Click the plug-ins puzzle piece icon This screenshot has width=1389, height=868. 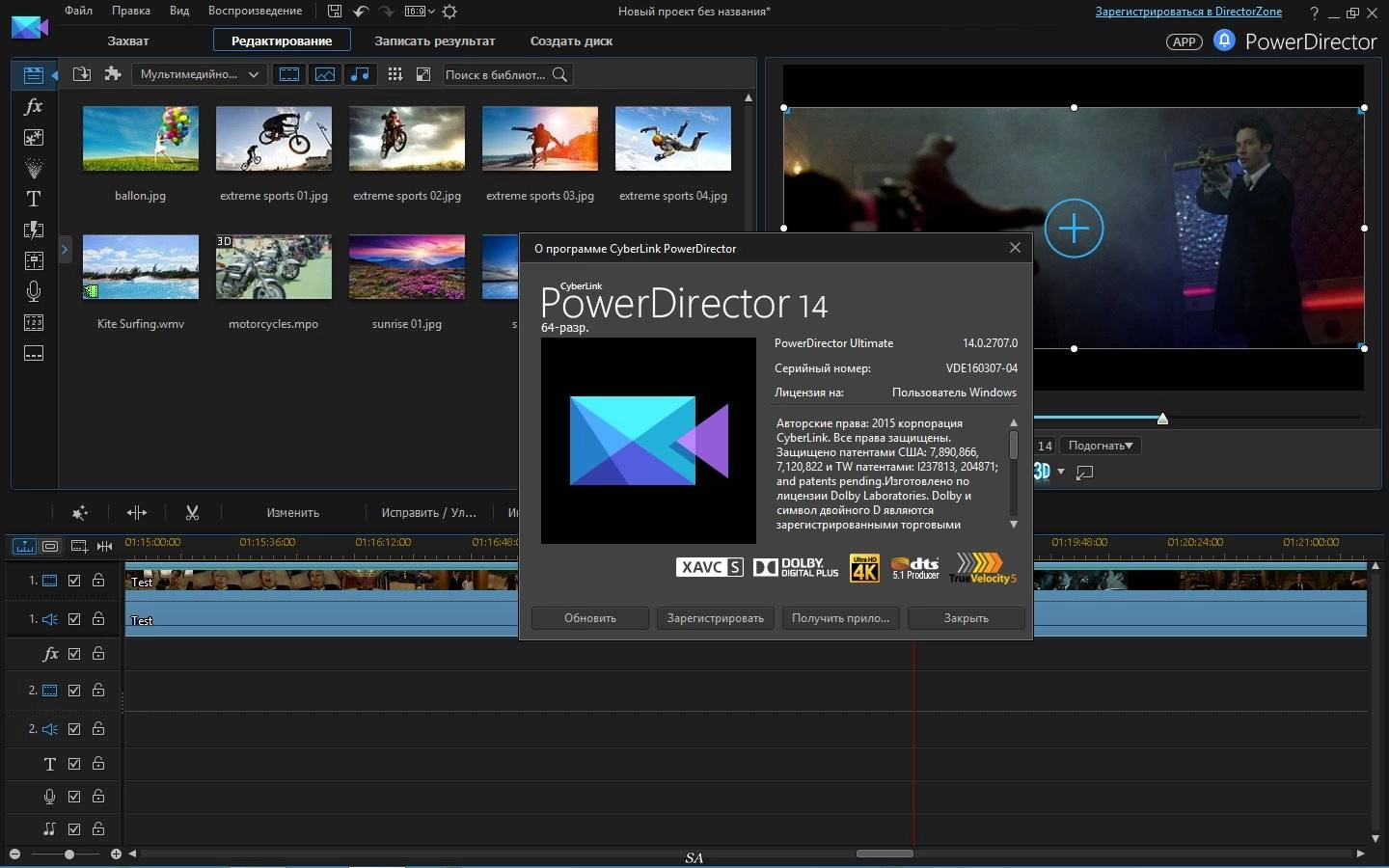point(113,74)
